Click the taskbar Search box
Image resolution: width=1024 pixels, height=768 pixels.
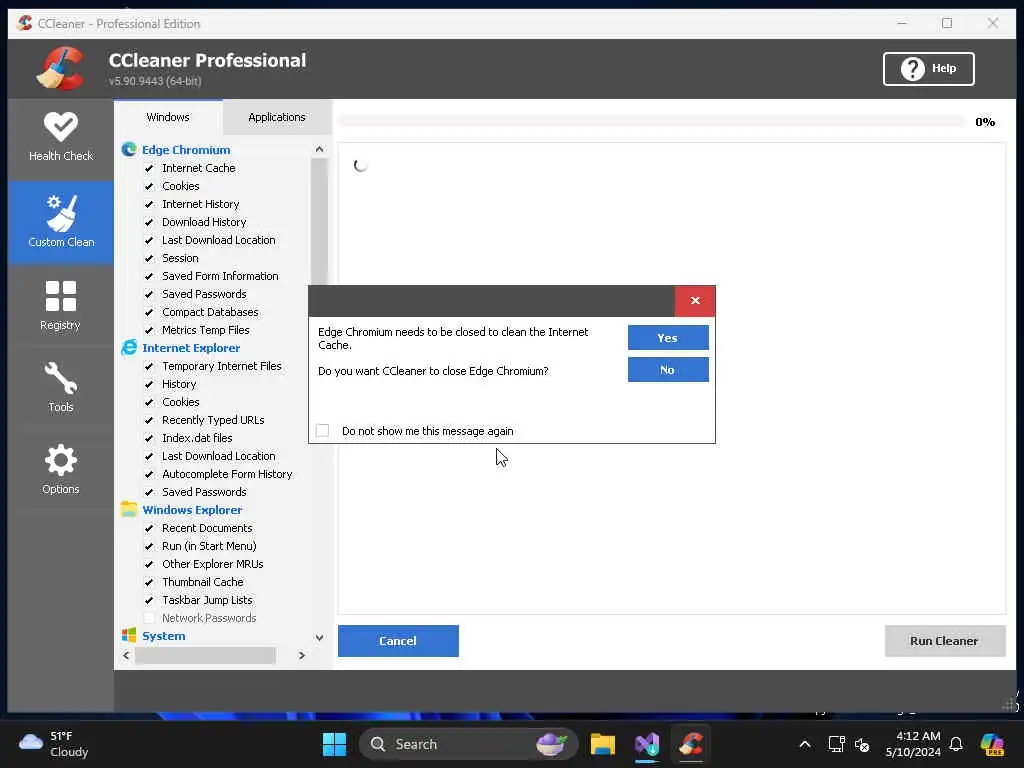(468, 744)
